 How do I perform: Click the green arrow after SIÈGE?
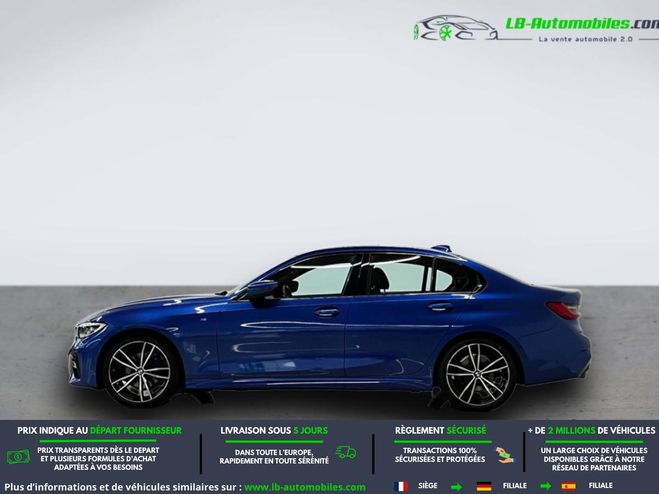tap(456, 487)
